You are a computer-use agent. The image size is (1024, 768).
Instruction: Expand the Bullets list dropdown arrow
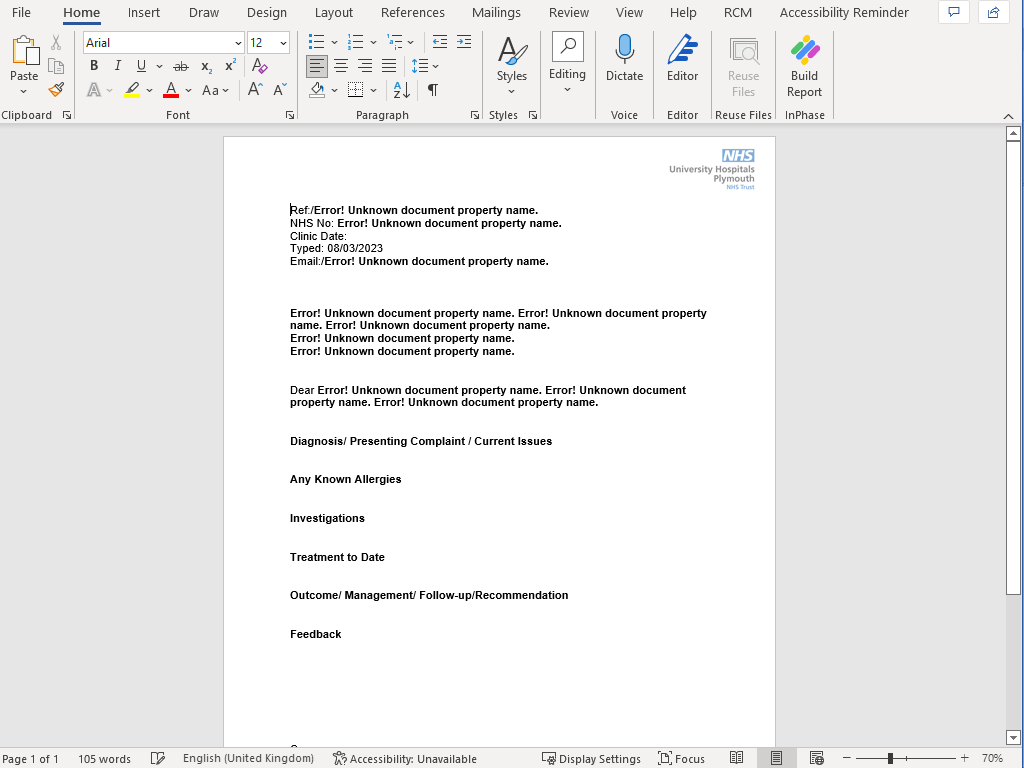pos(334,42)
